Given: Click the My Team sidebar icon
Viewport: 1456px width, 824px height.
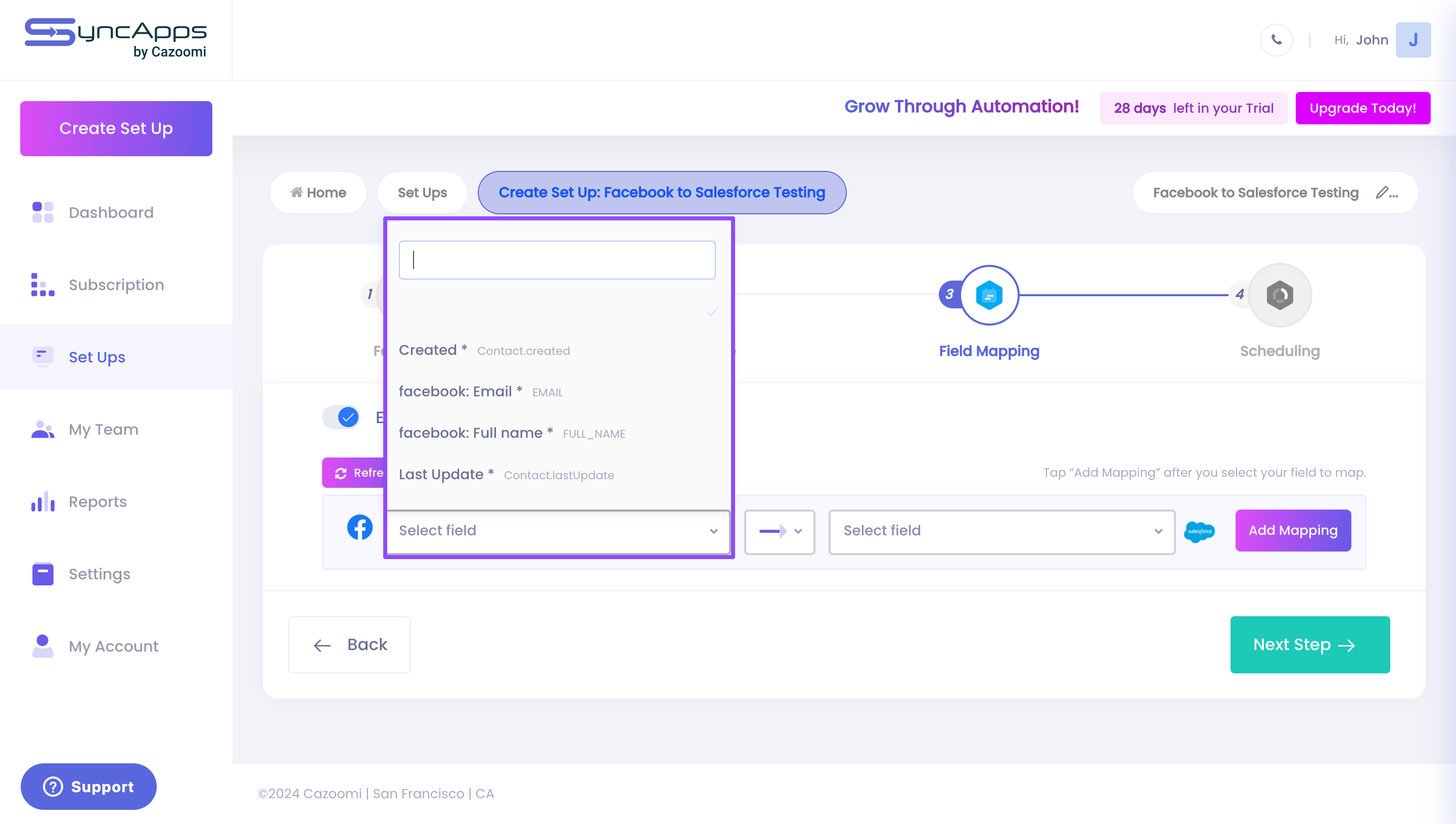Looking at the screenshot, I should point(42,430).
